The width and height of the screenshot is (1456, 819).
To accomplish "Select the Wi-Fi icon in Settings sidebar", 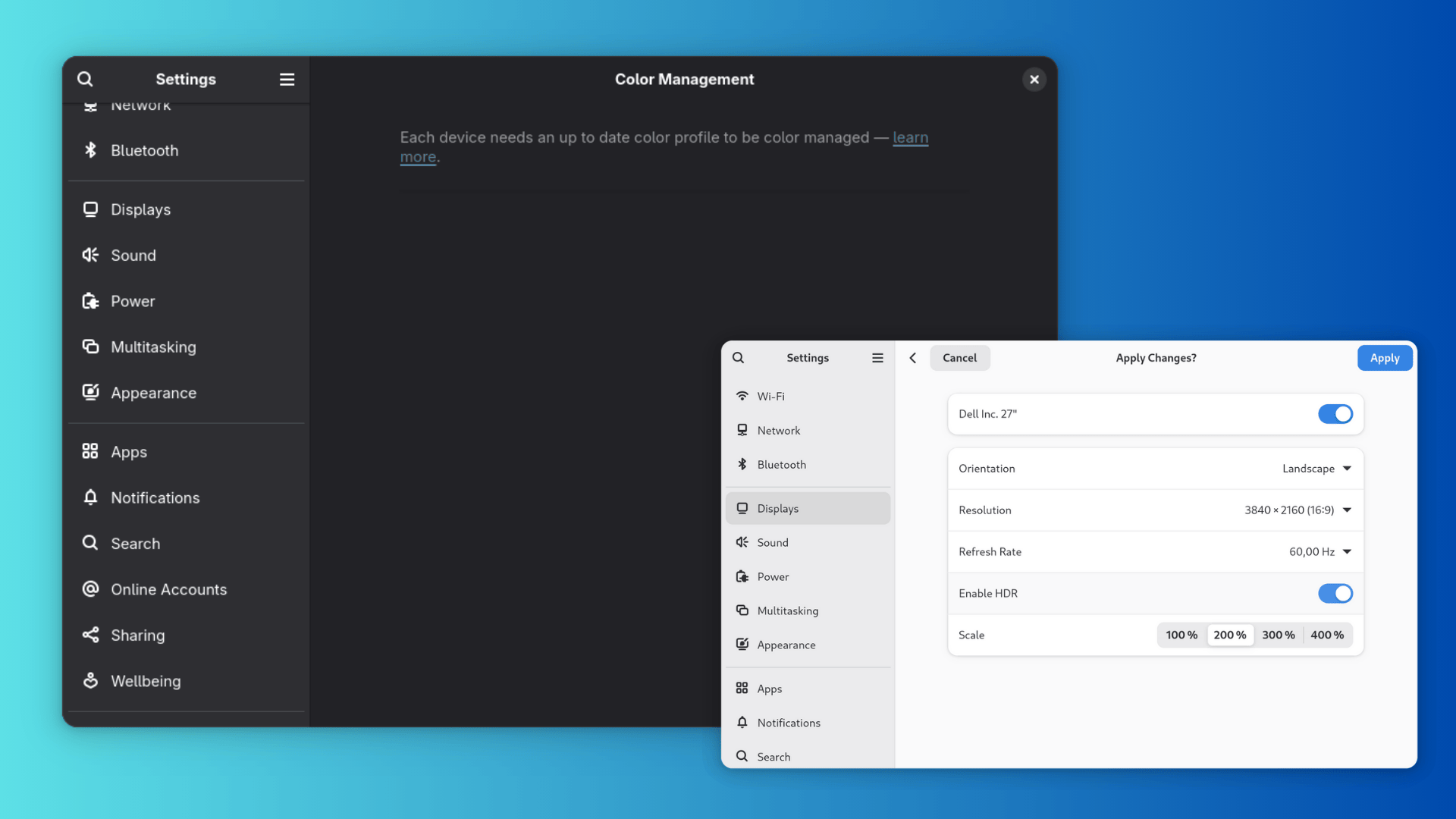I will (x=742, y=396).
